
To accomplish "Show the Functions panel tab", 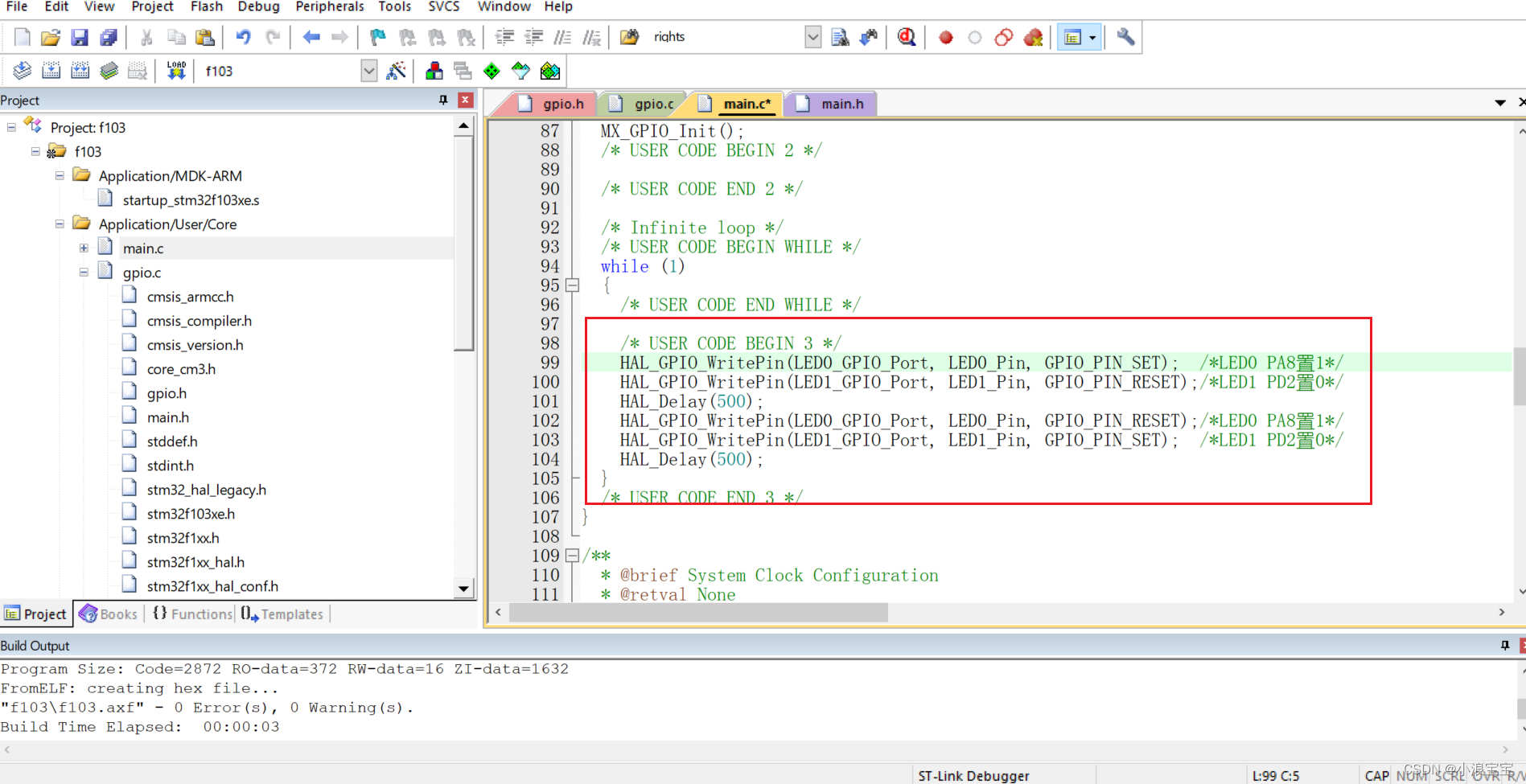I will click(x=191, y=614).
